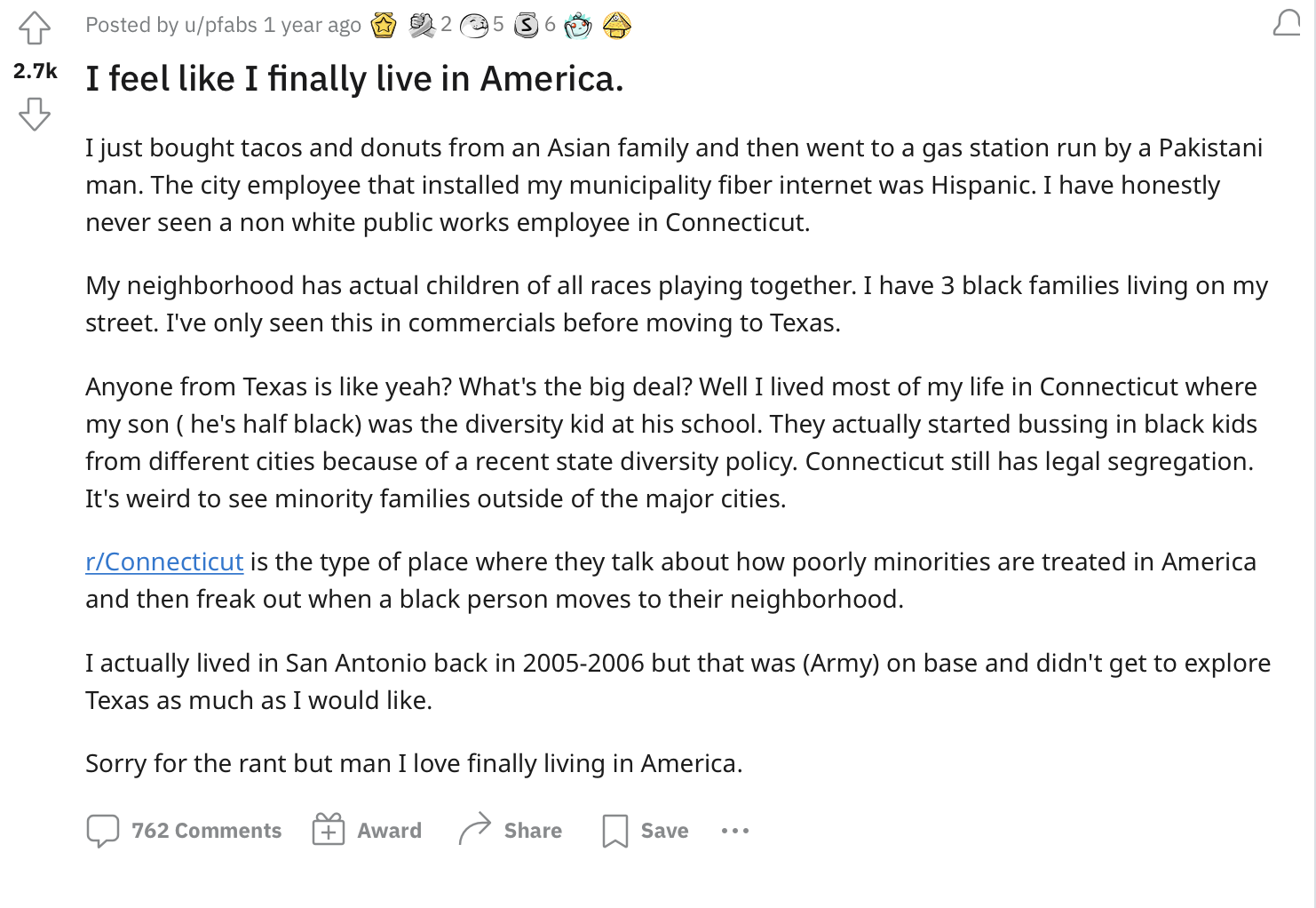
Task: Save this post
Action: pos(664,831)
